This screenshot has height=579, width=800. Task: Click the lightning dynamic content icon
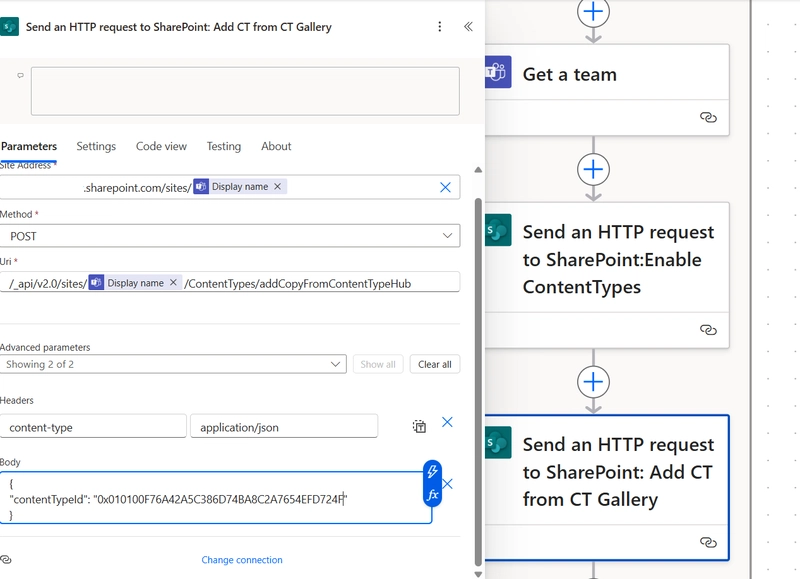tap(432, 471)
